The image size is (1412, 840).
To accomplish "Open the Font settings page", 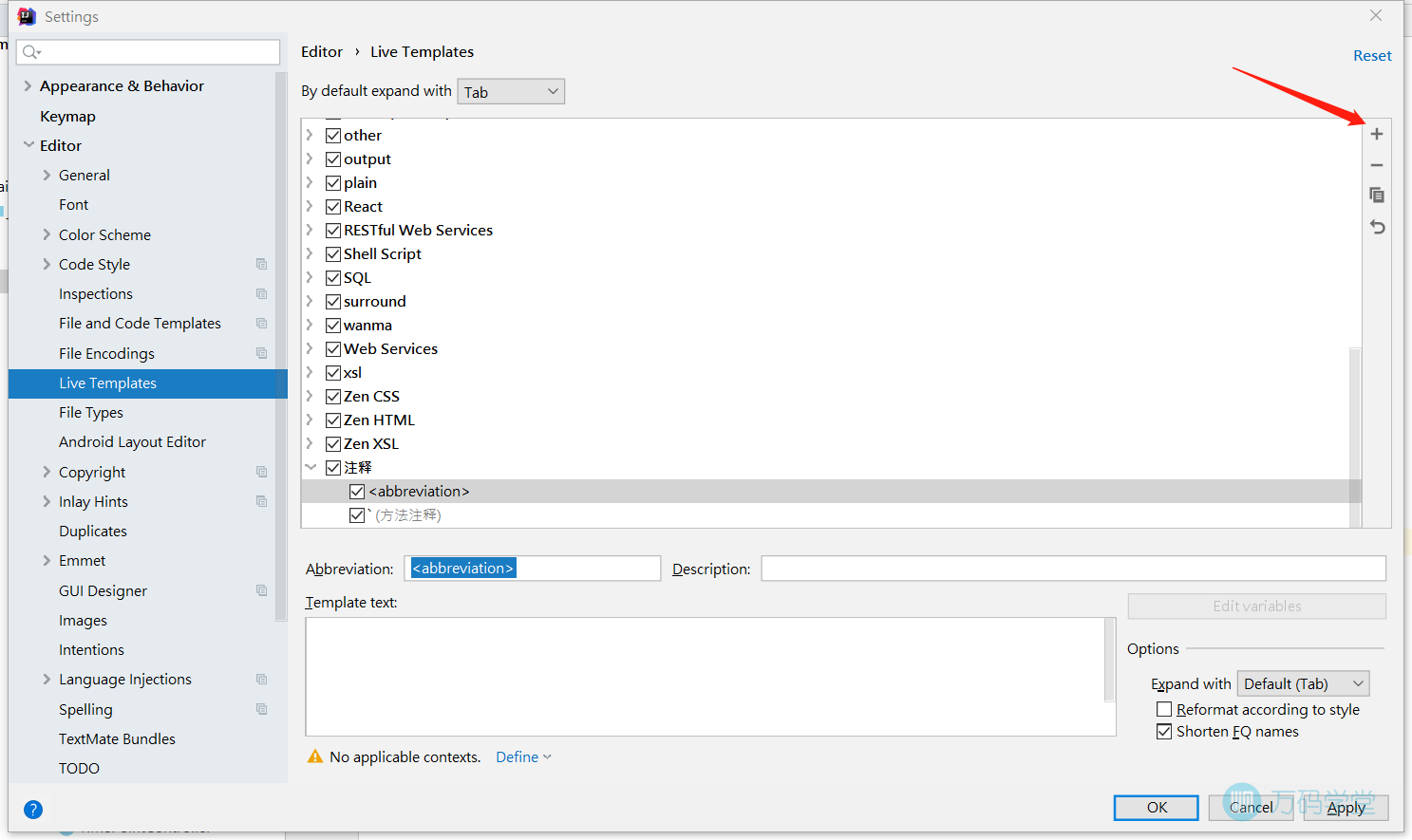I will (x=73, y=205).
